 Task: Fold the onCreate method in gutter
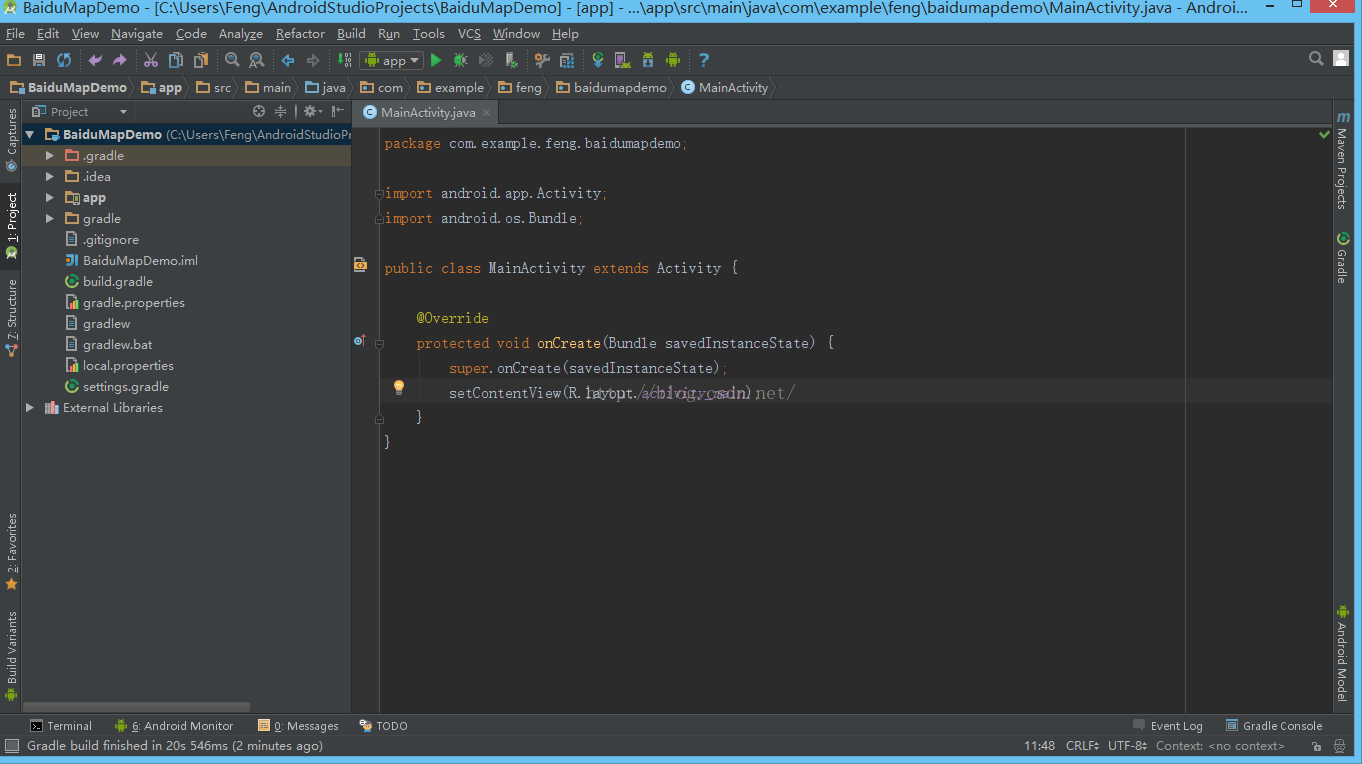point(379,343)
